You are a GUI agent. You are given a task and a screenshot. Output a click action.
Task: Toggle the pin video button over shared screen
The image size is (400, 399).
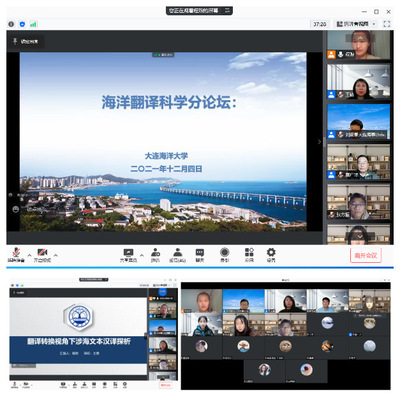[x=25, y=41]
